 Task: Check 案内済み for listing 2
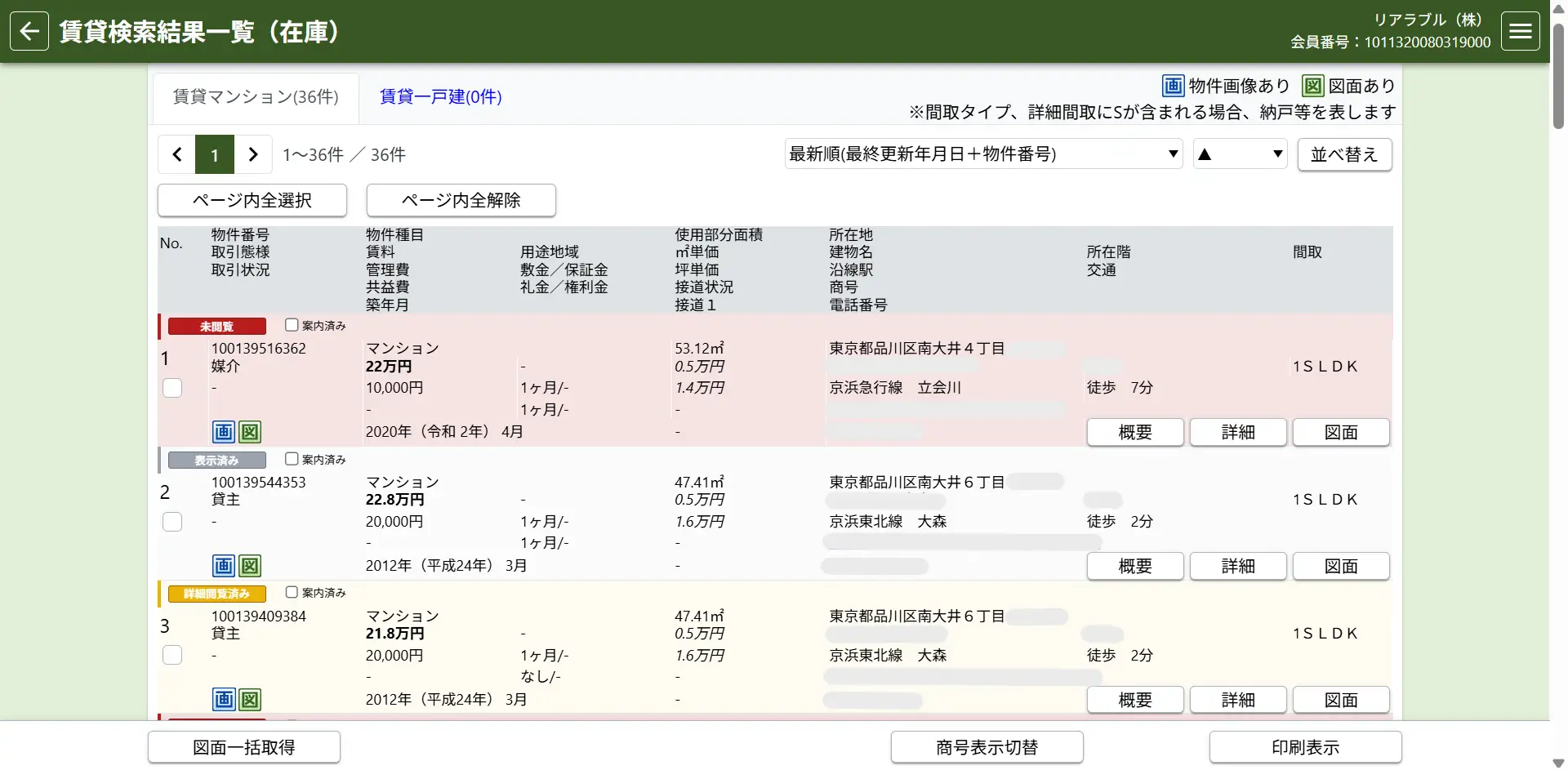coord(292,459)
